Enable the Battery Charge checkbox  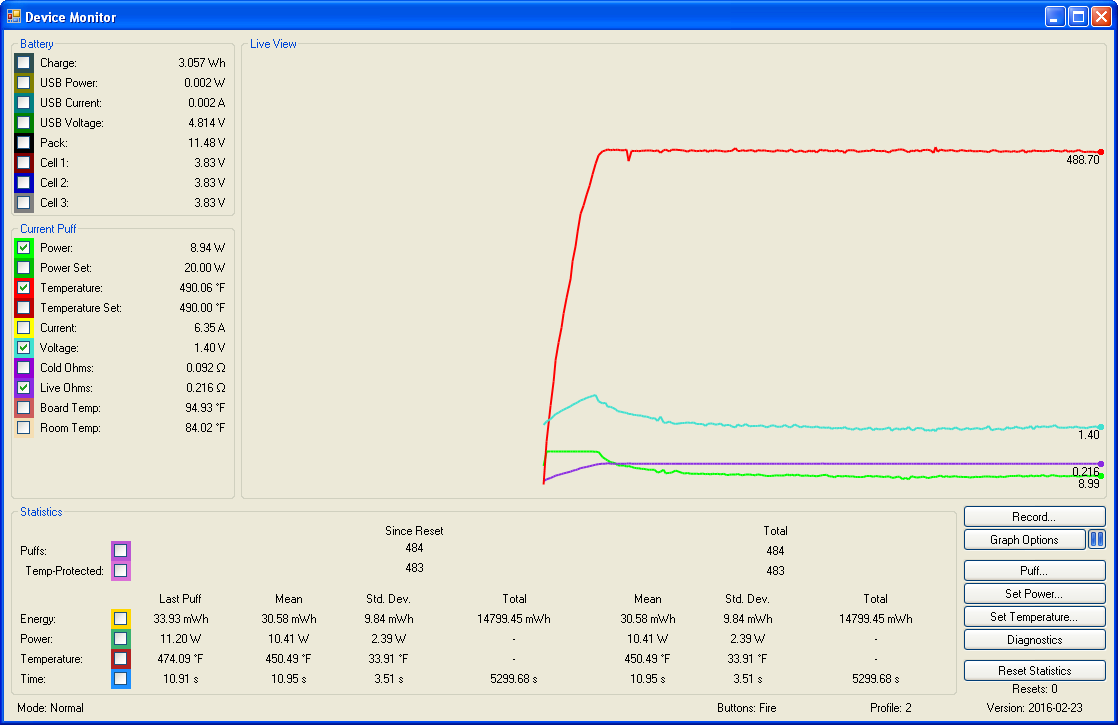point(24,63)
